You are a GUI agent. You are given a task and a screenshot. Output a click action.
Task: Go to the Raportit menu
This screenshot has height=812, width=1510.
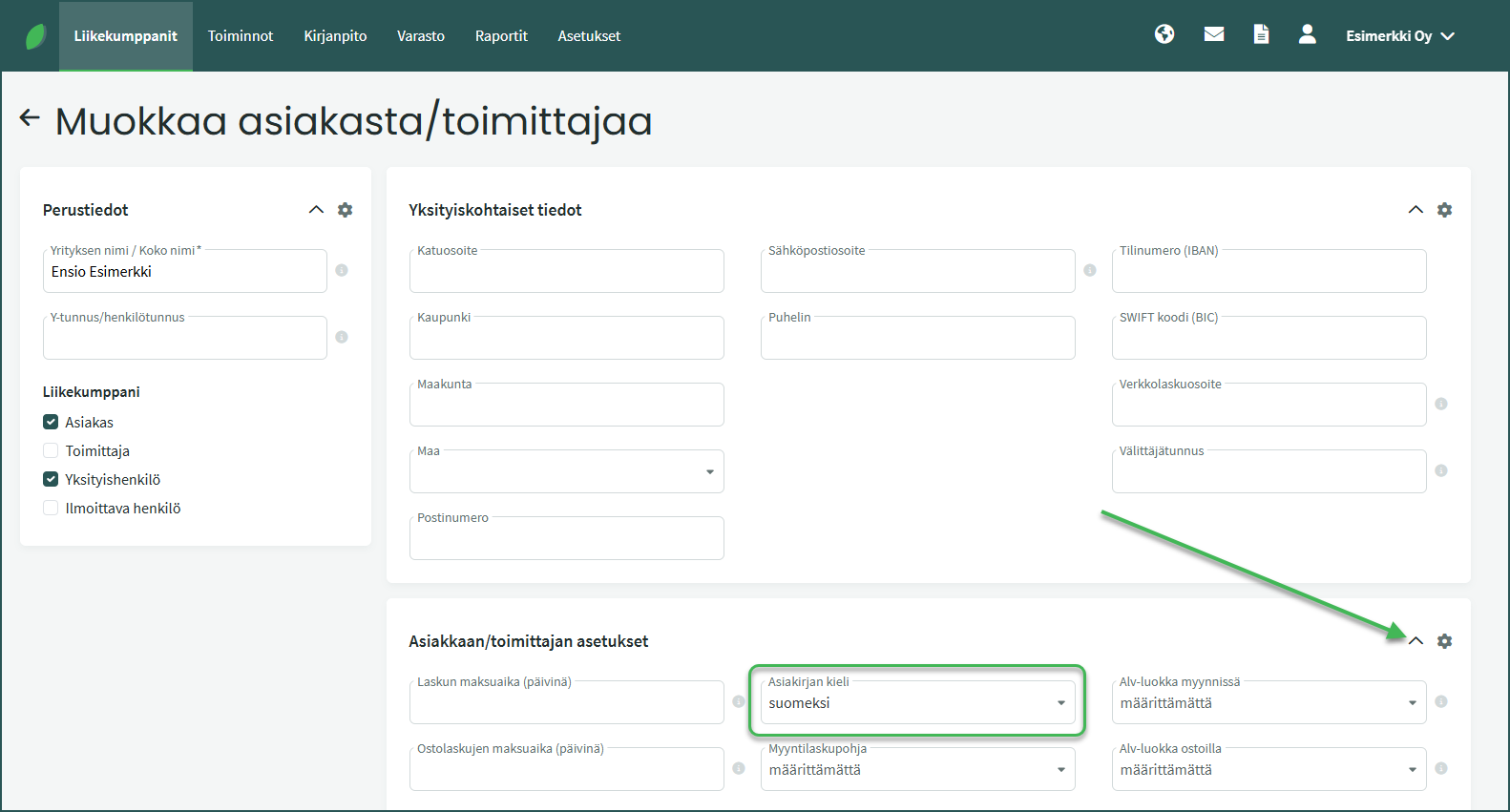click(x=501, y=36)
